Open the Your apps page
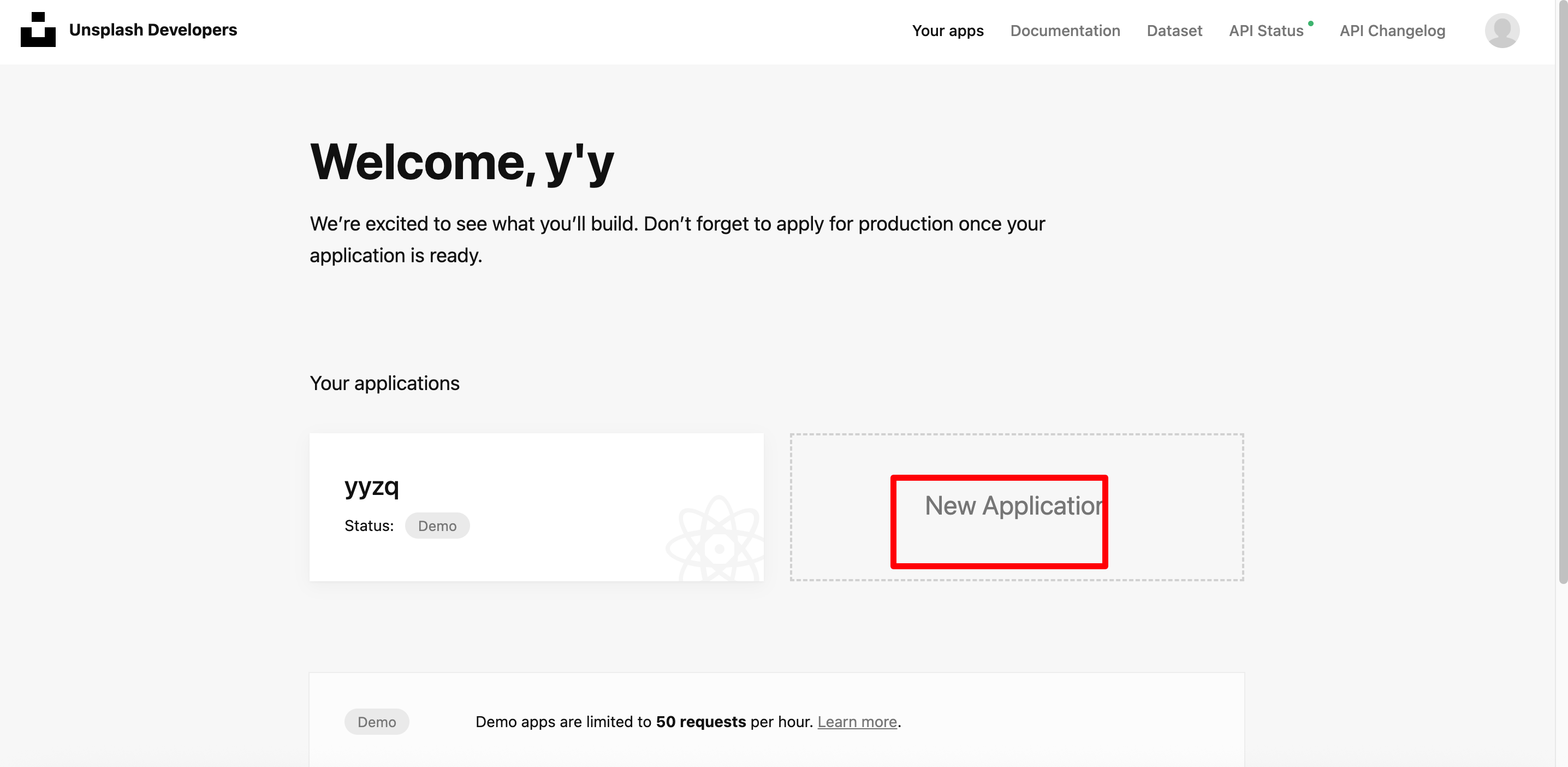 947,31
